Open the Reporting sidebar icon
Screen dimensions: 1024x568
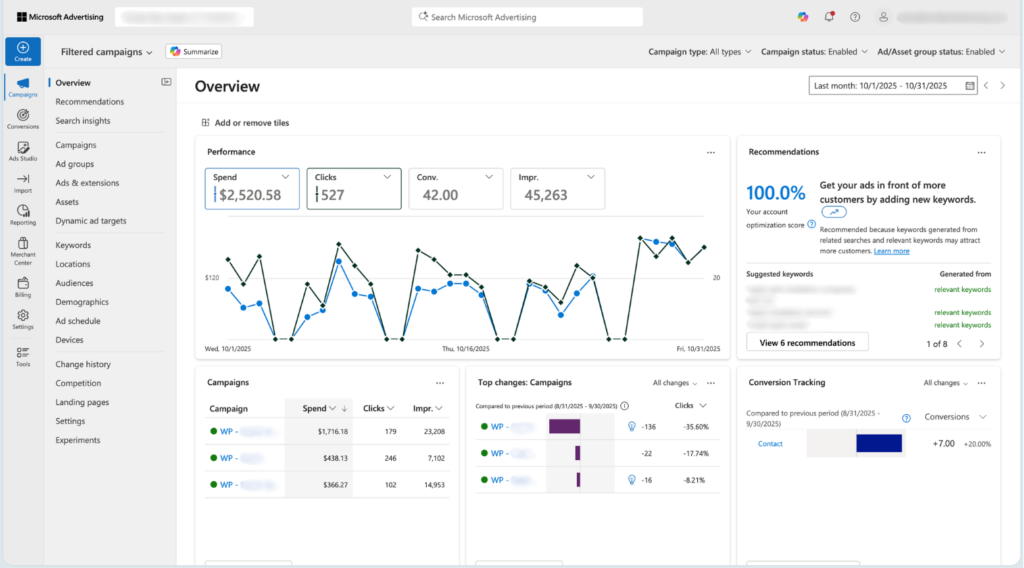point(23,215)
